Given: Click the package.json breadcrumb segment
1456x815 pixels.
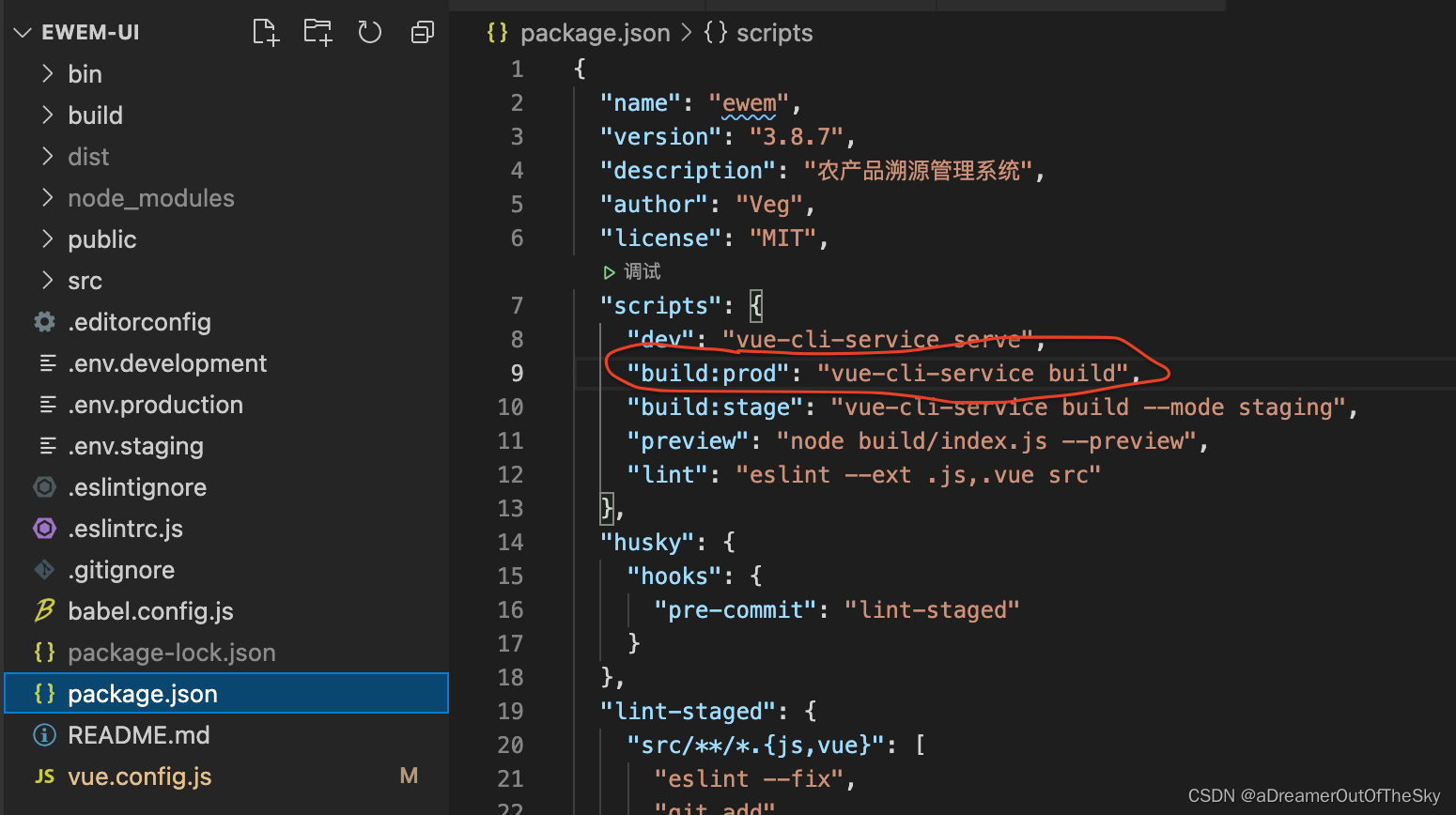Looking at the screenshot, I should point(596,33).
